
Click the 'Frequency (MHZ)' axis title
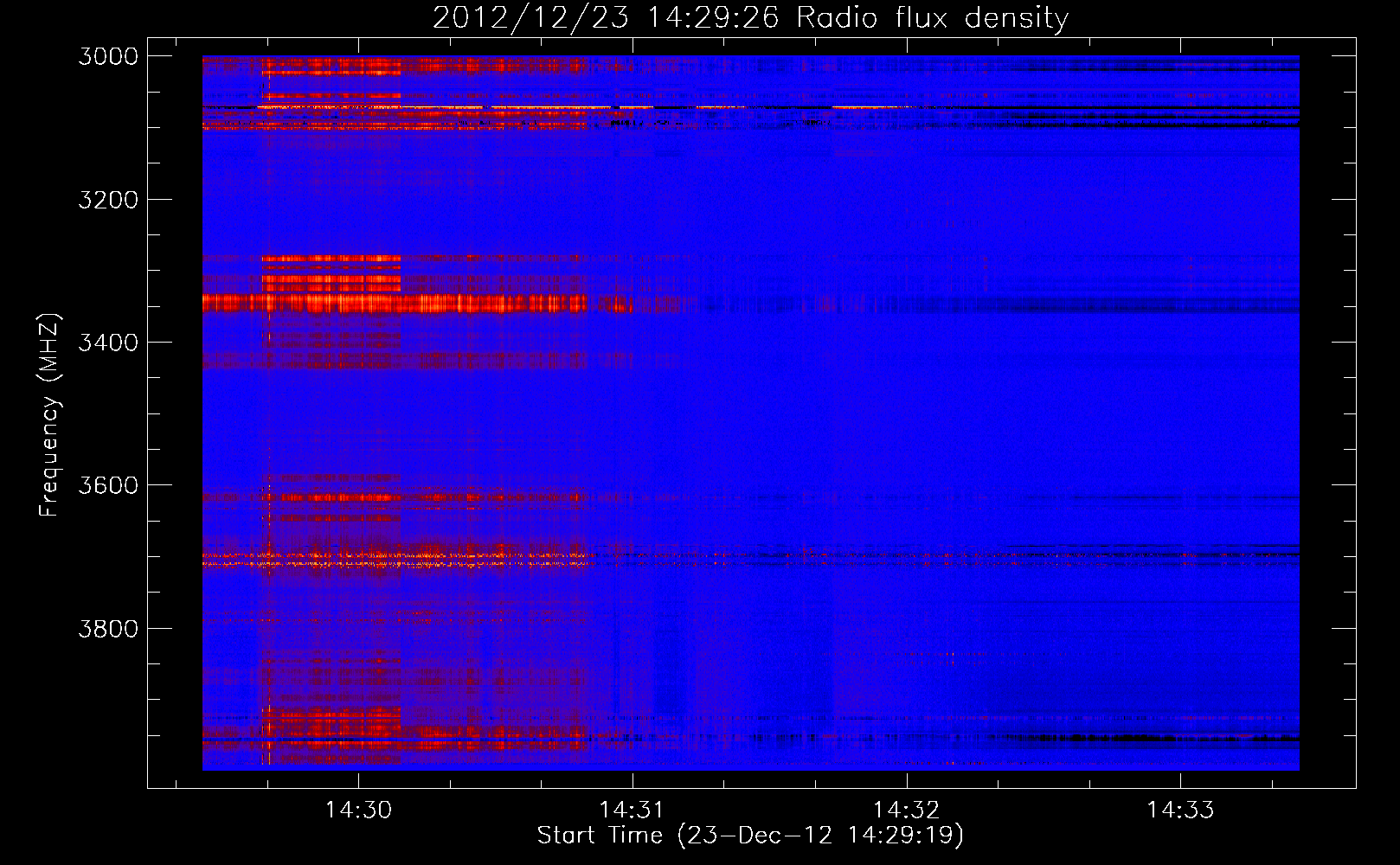click(x=49, y=415)
